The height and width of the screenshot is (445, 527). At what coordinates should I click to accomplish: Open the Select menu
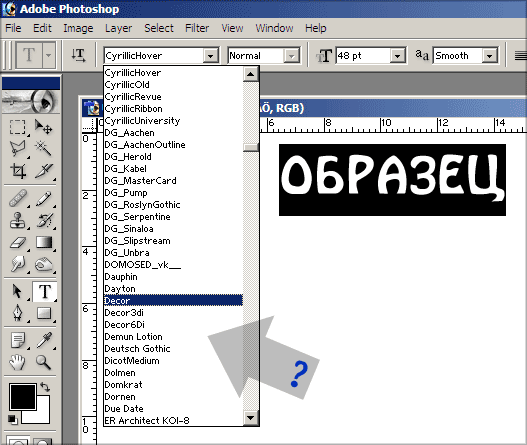tap(159, 28)
